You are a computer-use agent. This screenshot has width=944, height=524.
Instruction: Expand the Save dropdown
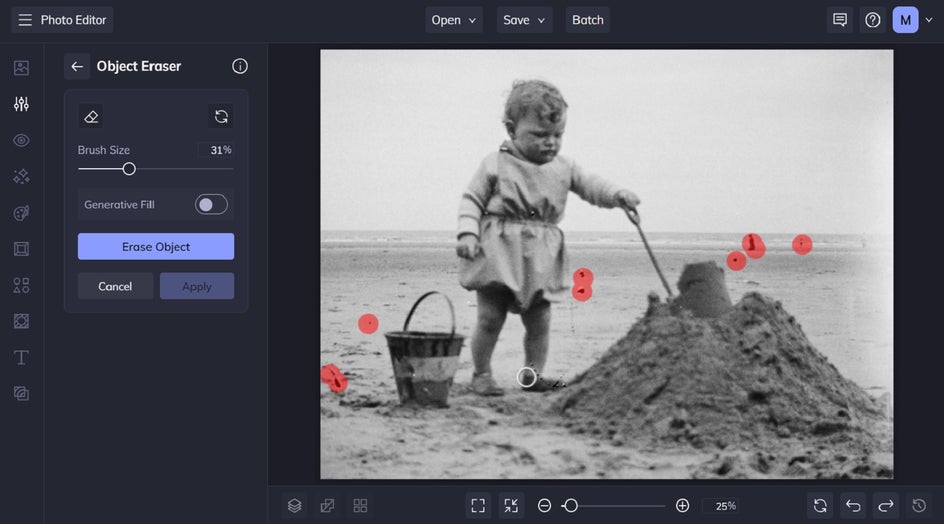coord(525,20)
